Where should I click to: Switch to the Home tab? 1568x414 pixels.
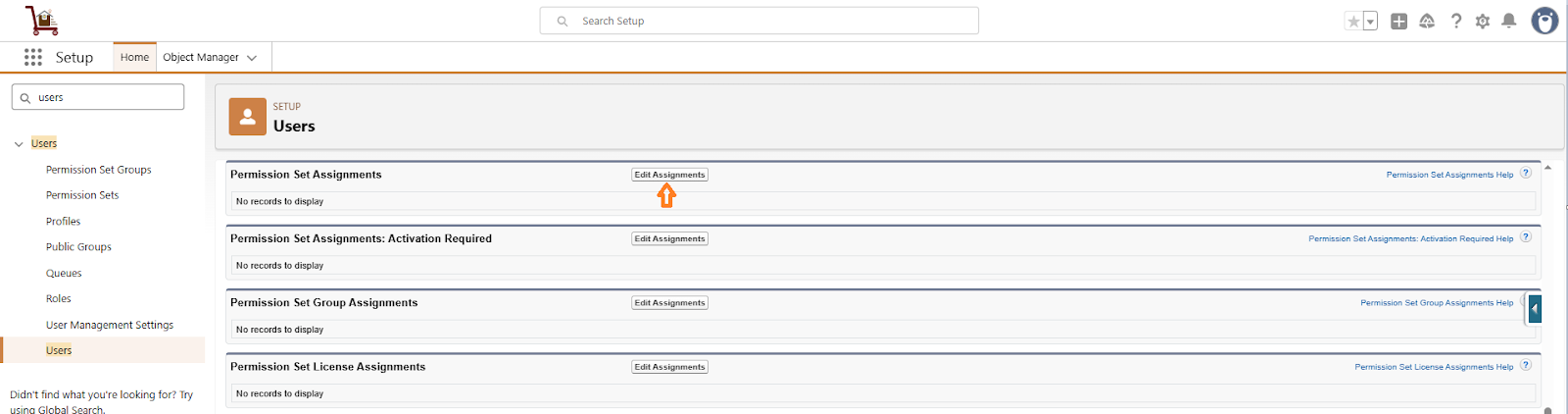tap(134, 57)
